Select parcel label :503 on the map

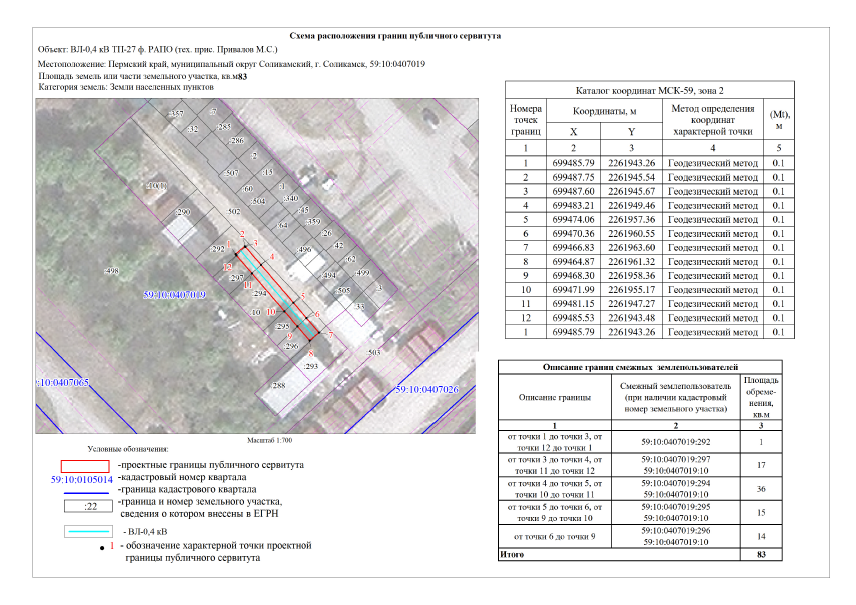373,353
